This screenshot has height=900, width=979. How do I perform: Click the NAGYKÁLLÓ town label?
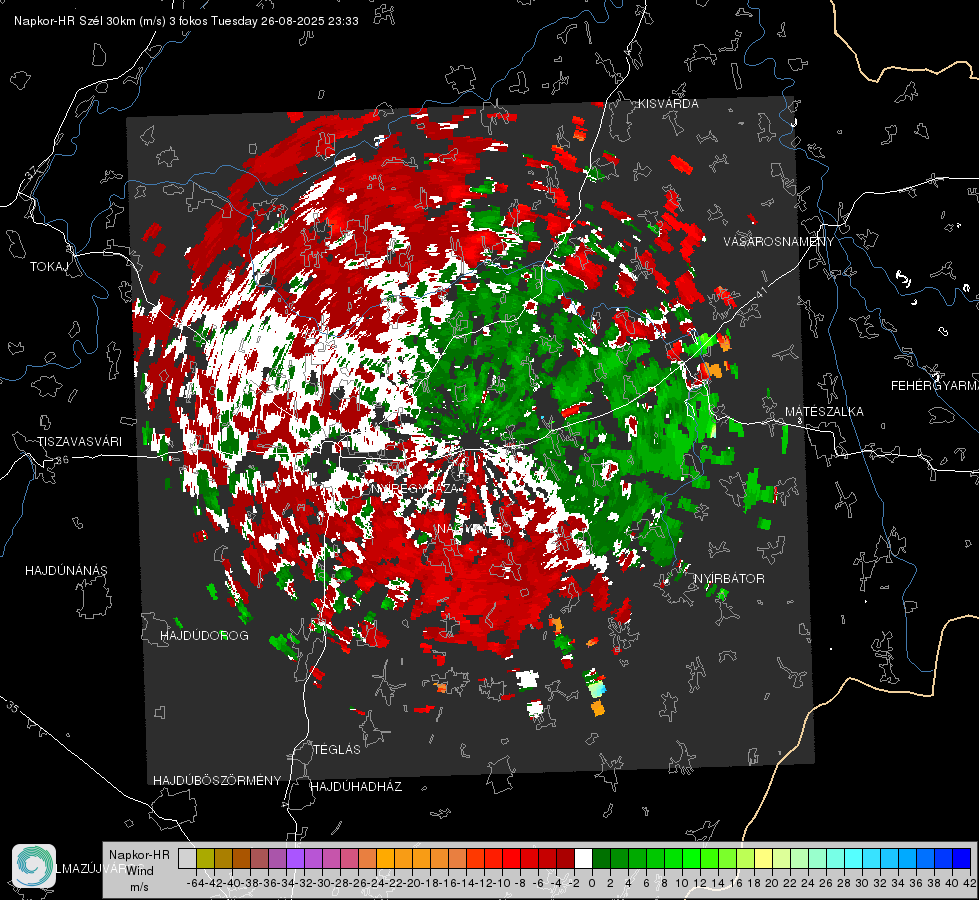tap(473, 529)
